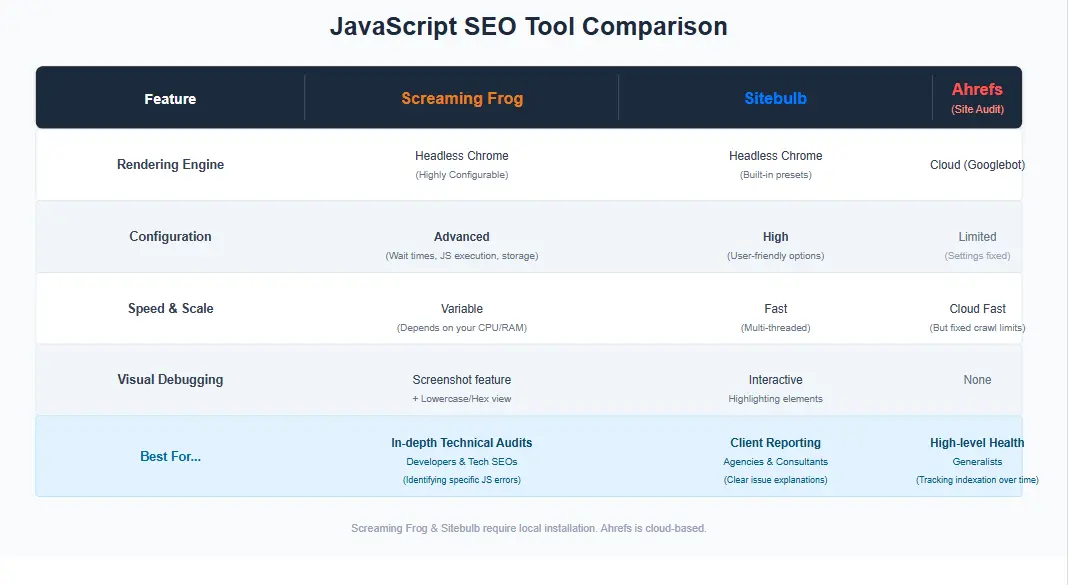Viewport: 1068px width, 585px height.
Task: Click Headless Chrome in Sitebulb column
Action: (775, 156)
